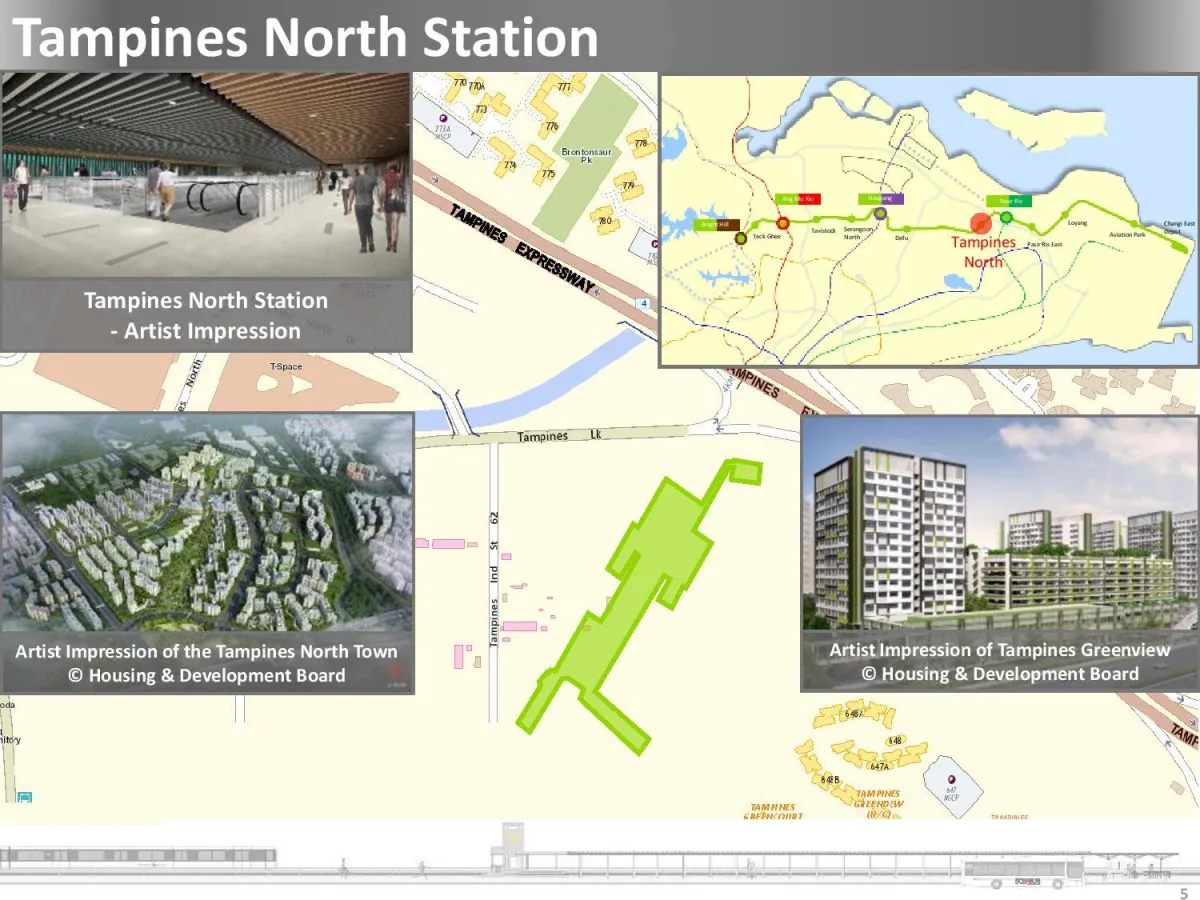Click the slide page number 5
The image size is (1200, 900).
coord(1185,893)
